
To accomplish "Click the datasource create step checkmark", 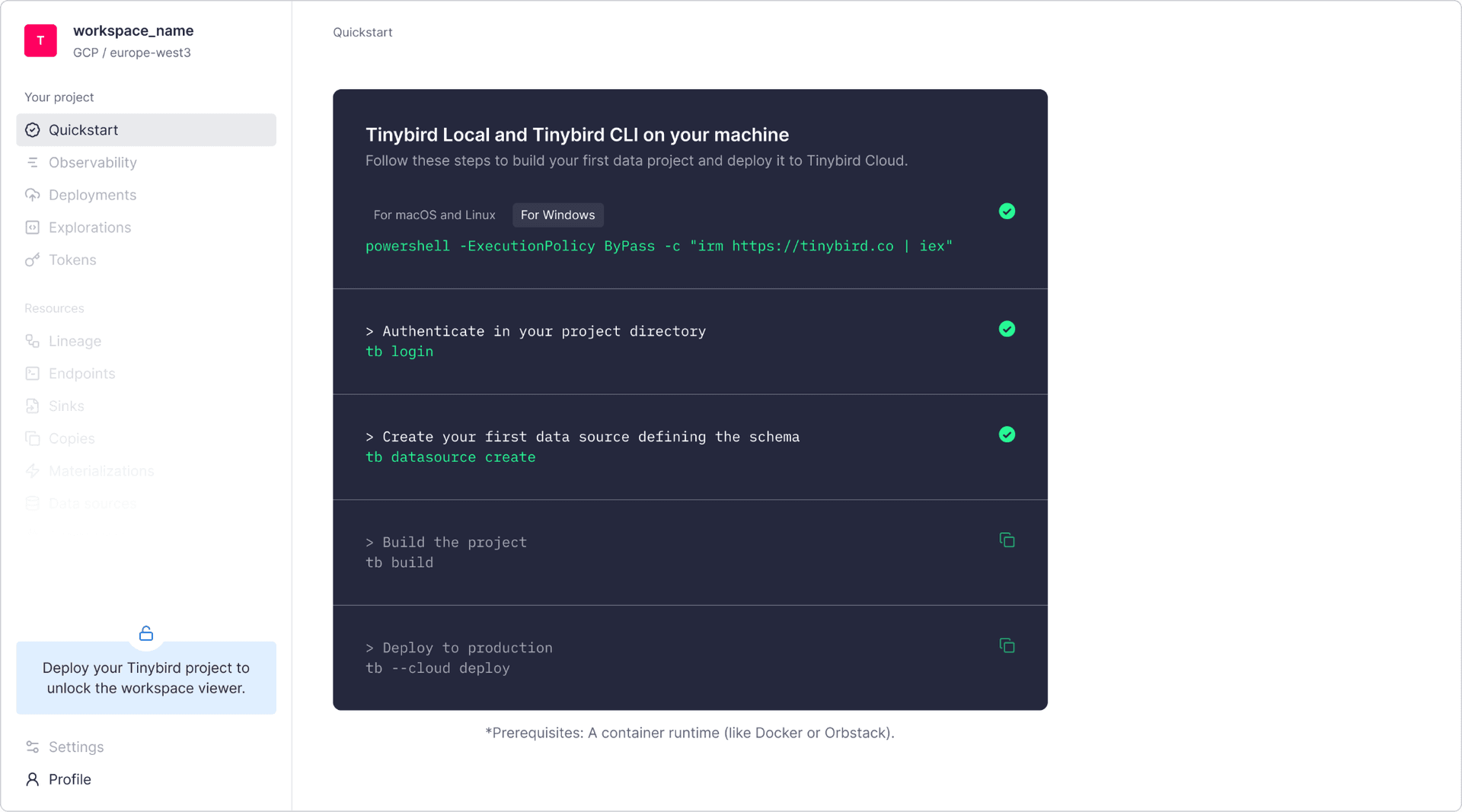I will (1007, 435).
